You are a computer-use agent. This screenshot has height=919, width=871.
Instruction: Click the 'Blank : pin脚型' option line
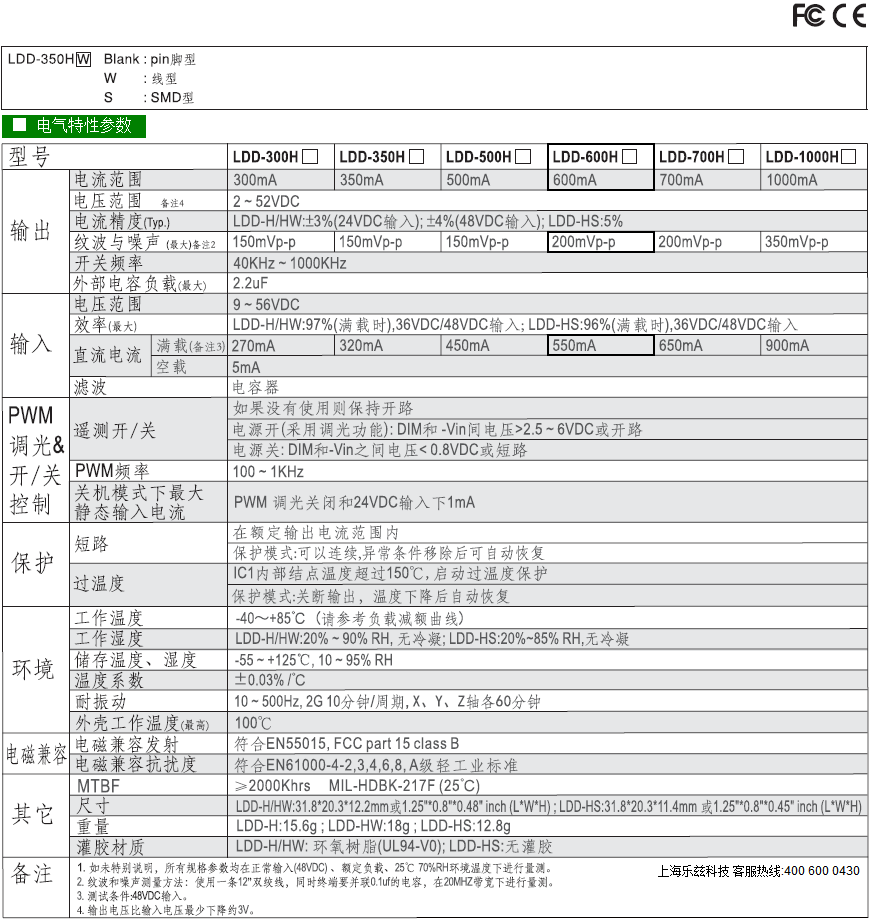click(x=149, y=59)
